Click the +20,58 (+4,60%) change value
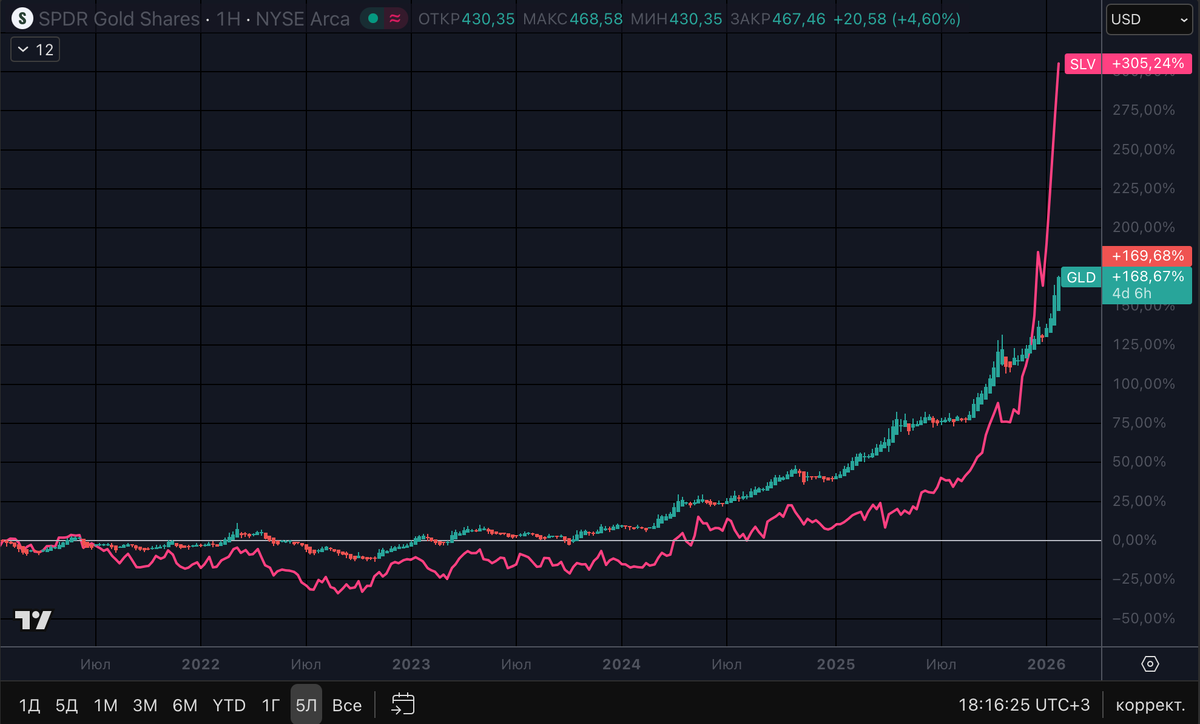This screenshot has height=724, width=1200. [898, 19]
